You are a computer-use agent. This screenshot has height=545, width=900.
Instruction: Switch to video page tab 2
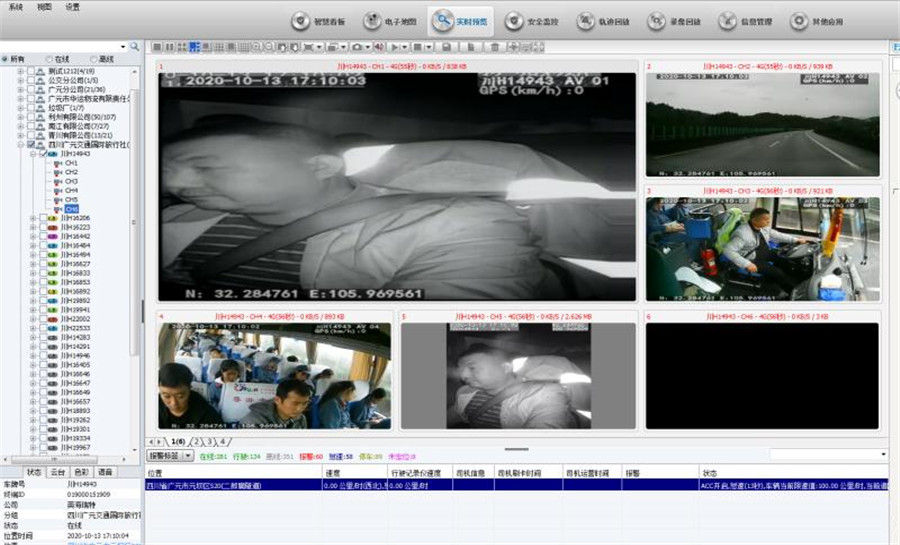coord(196,441)
